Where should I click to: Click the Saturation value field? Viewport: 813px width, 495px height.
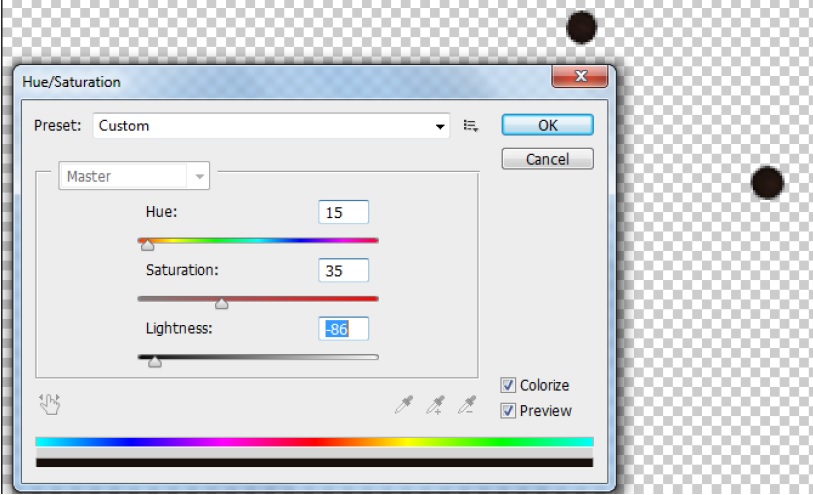(x=343, y=270)
